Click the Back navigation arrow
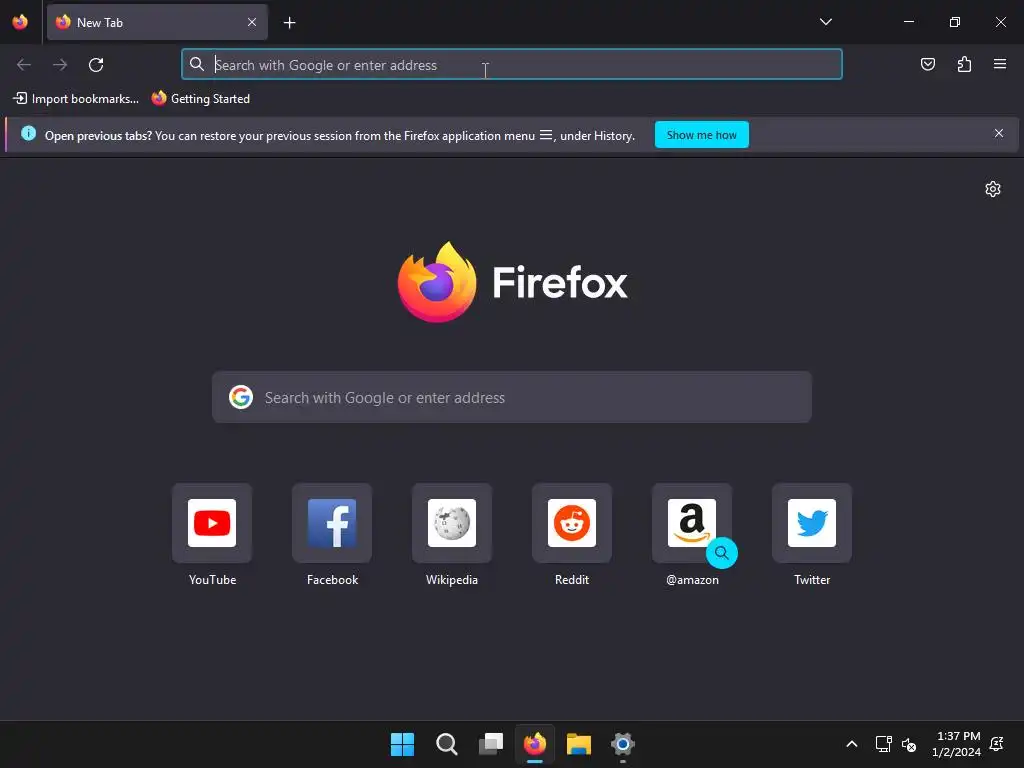1024x768 pixels. coord(24,65)
